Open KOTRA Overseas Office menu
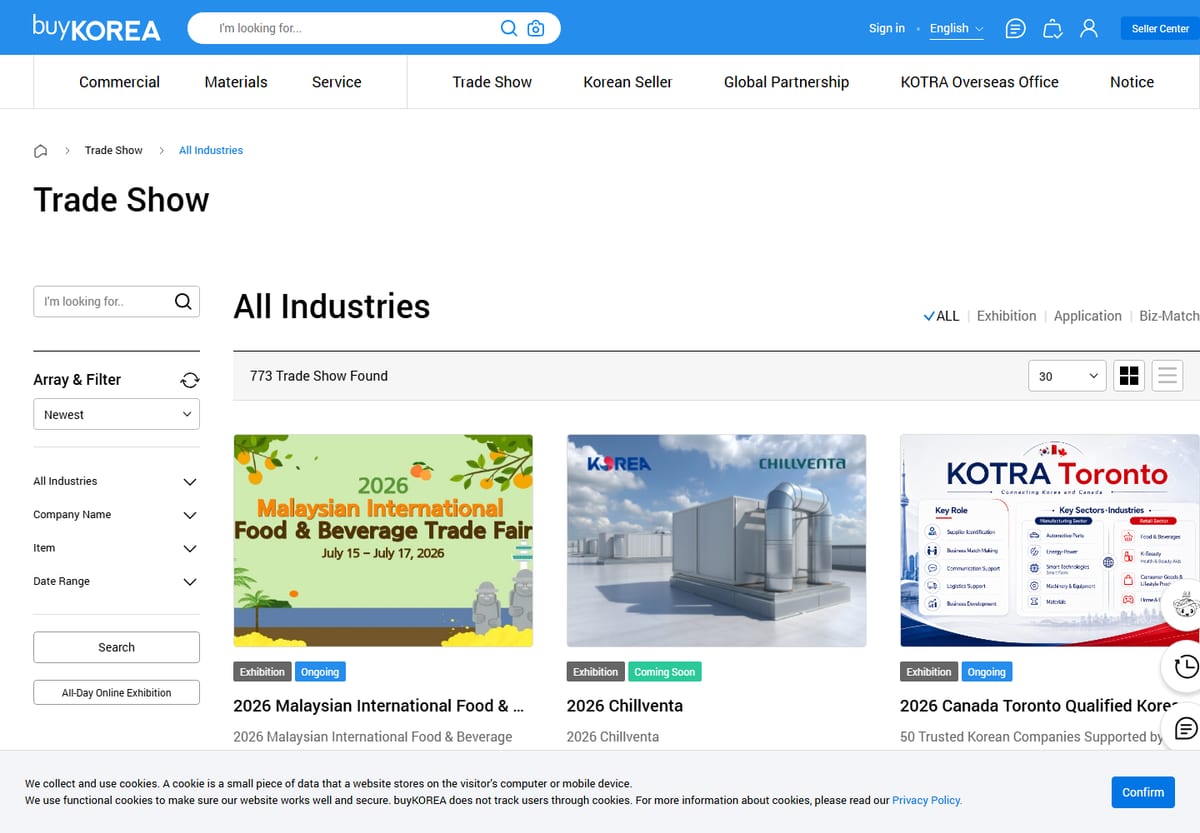 click(x=979, y=82)
